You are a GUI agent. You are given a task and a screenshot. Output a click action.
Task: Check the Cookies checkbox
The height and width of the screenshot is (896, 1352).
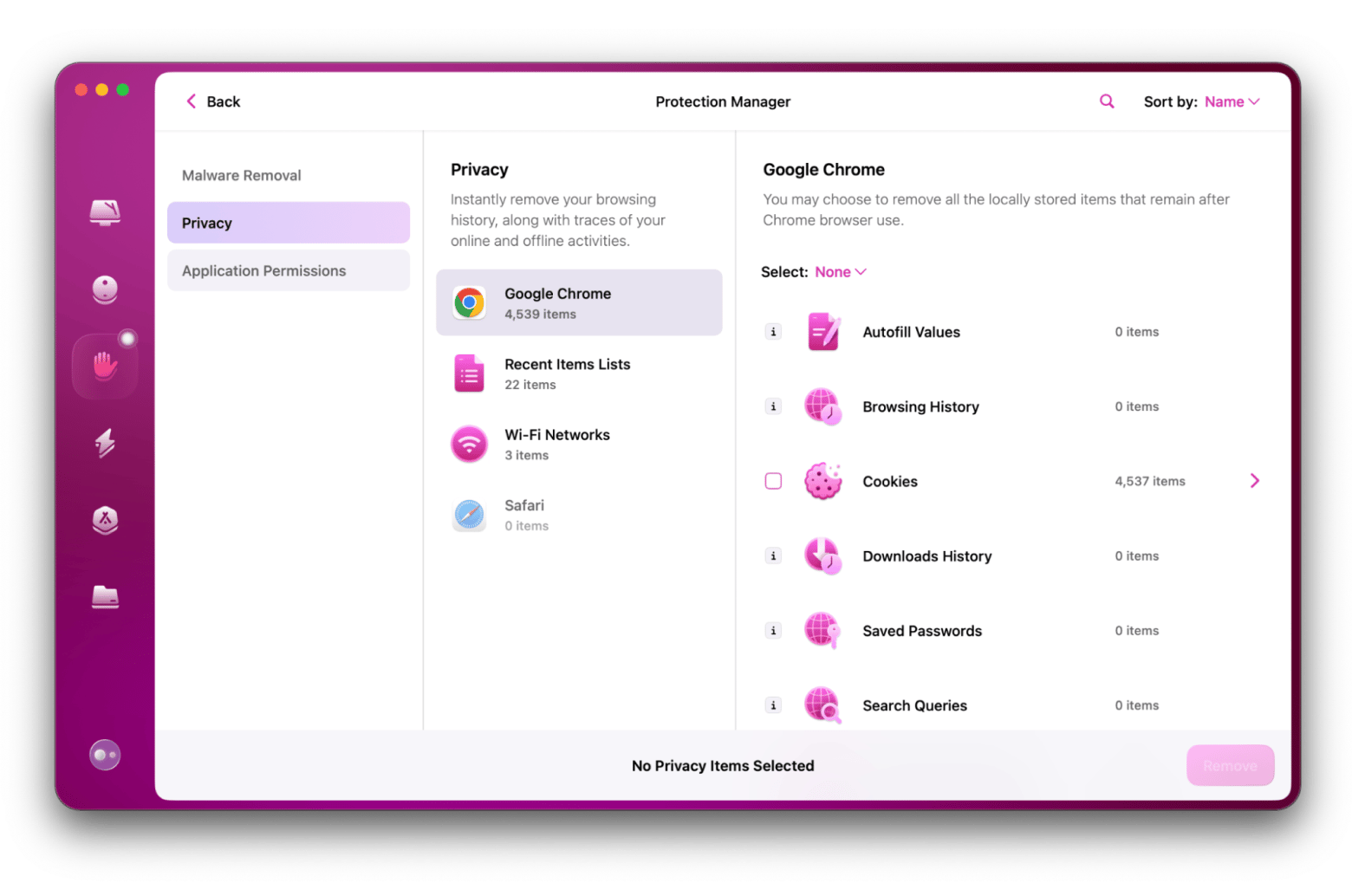[x=773, y=481]
